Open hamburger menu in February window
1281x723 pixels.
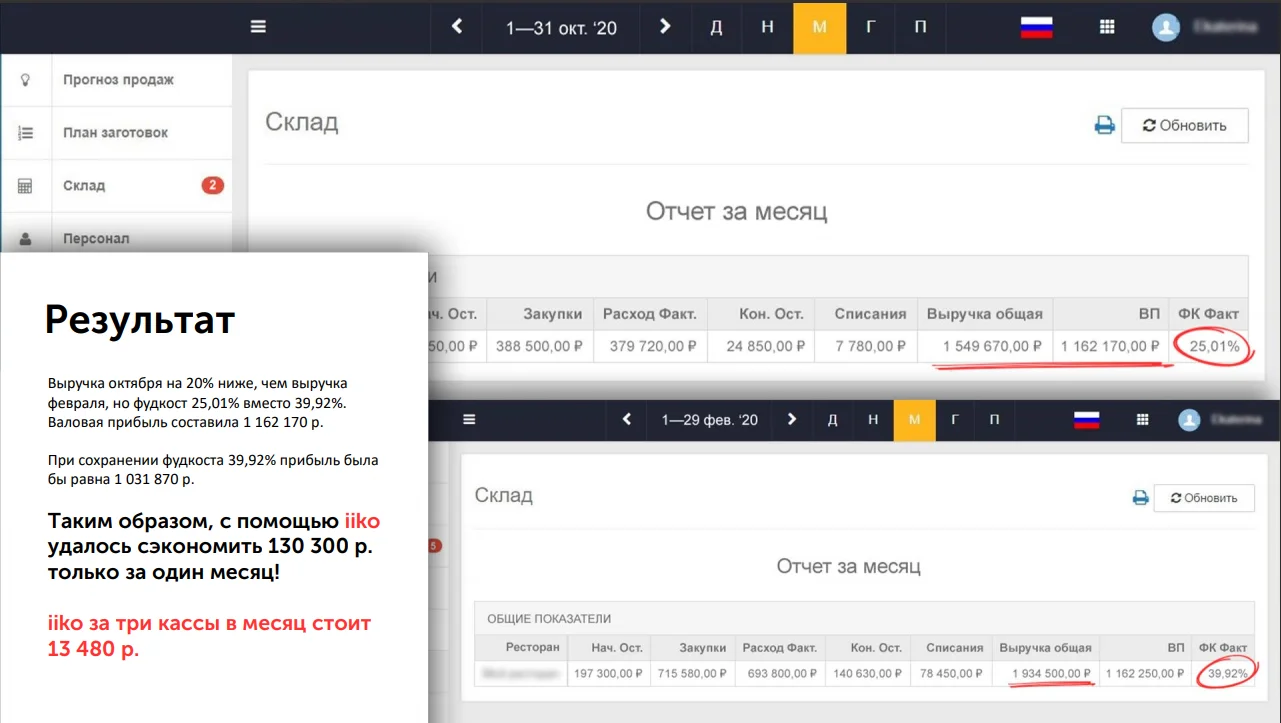(469, 420)
